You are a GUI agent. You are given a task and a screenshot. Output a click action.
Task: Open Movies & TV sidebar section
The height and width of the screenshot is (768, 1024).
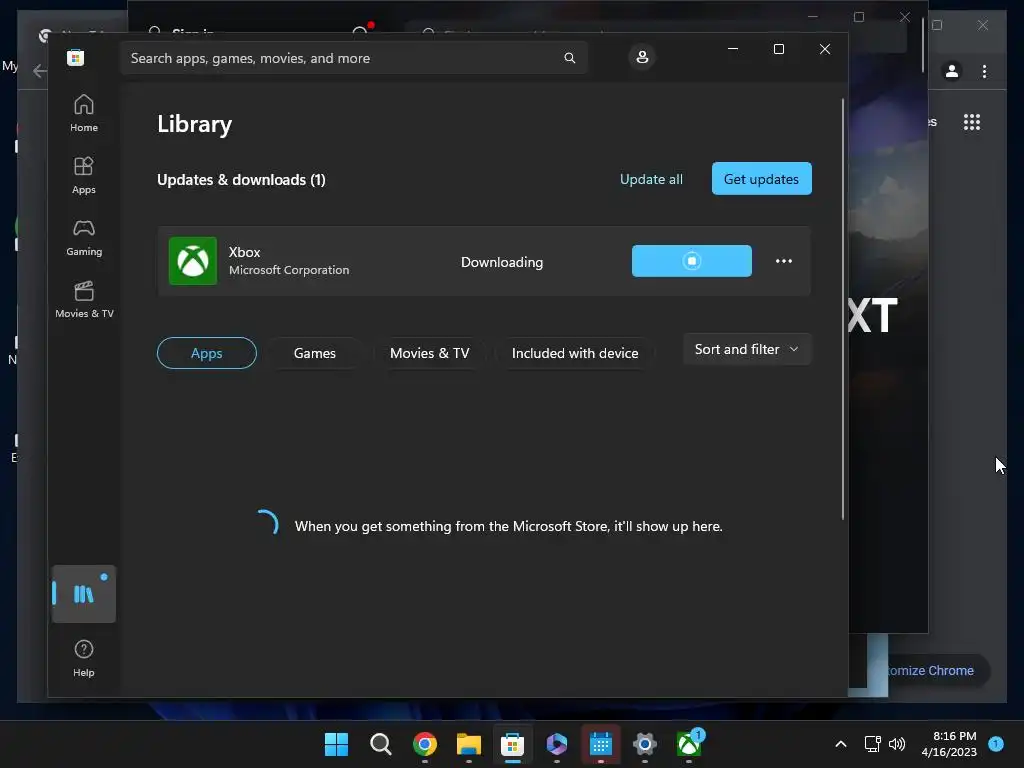[x=84, y=300]
